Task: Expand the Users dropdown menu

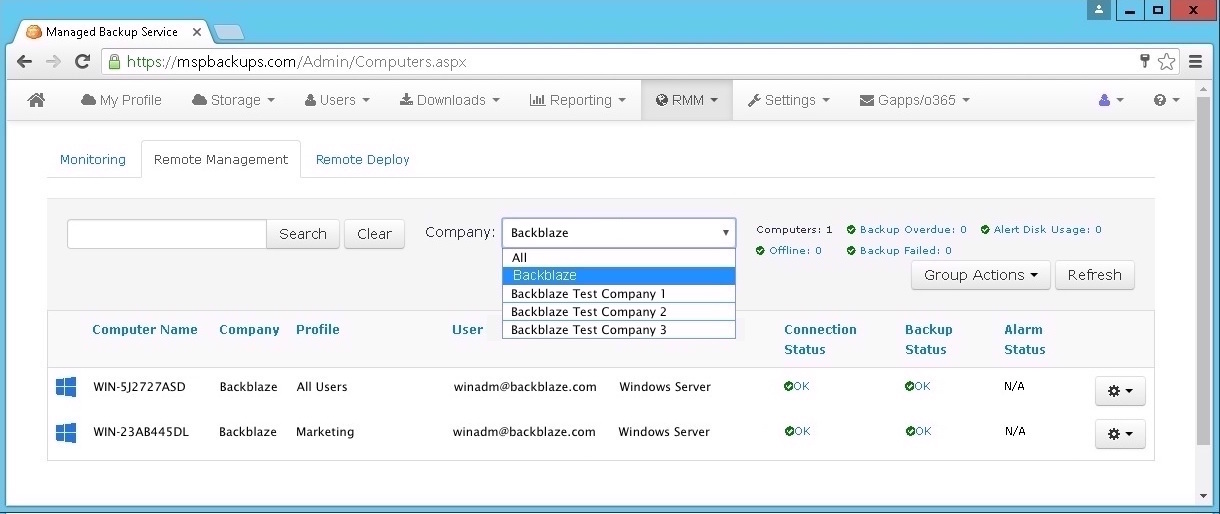Action: (x=337, y=100)
